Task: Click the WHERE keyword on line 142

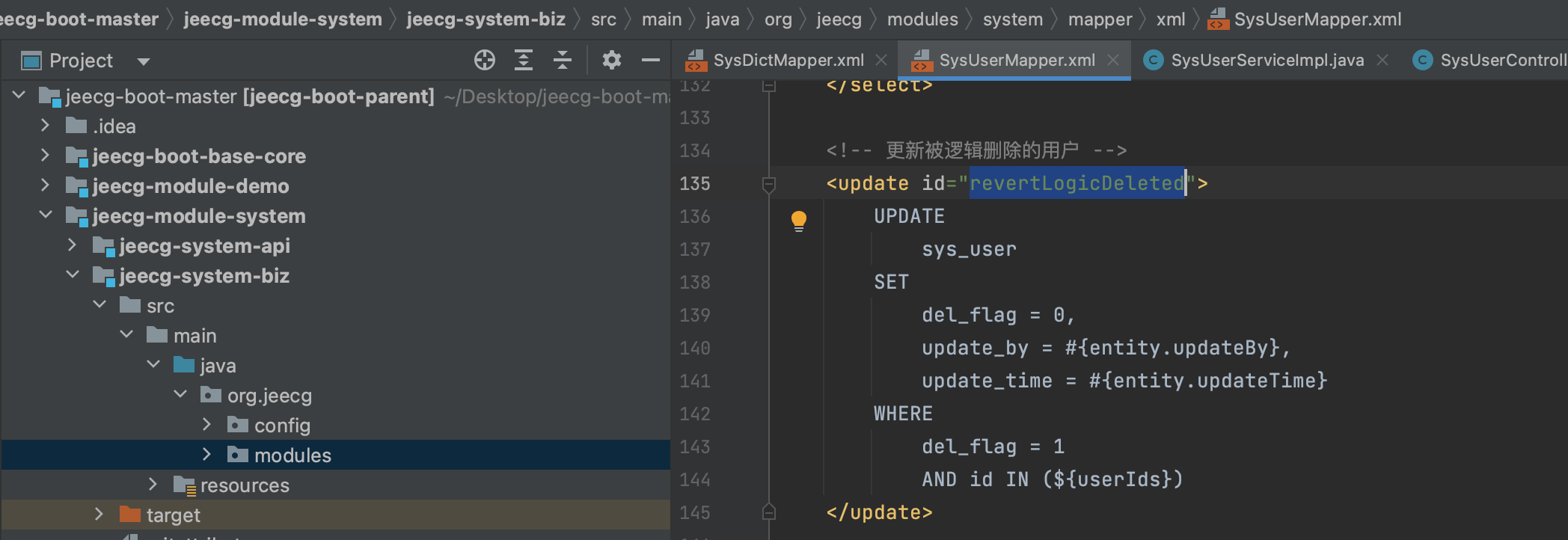Action: coord(903,414)
